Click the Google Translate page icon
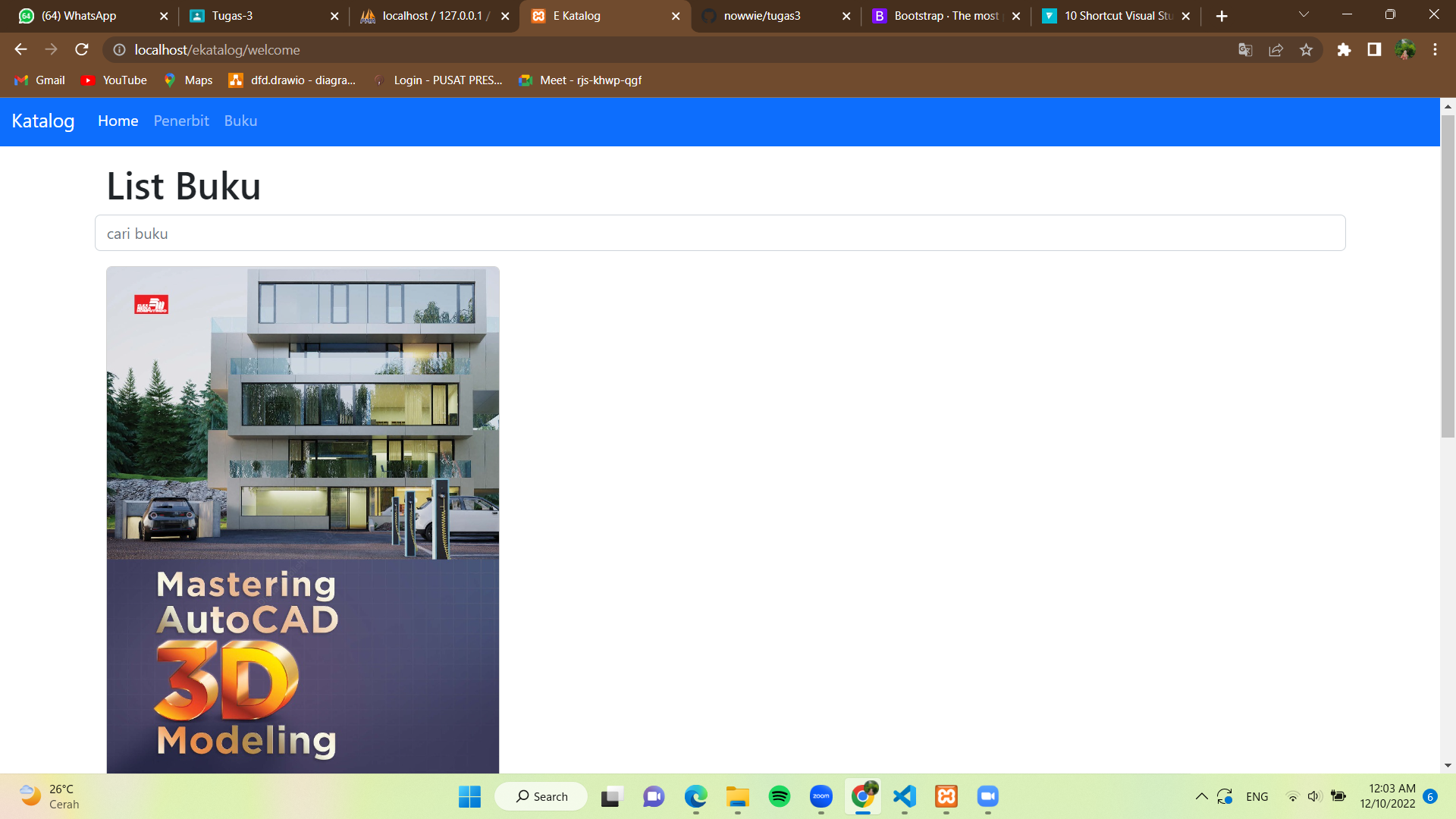 (1245, 49)
